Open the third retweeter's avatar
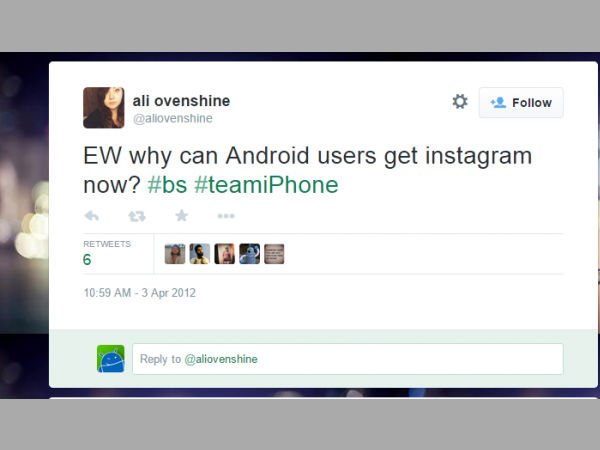 click(x=225, y=254)
